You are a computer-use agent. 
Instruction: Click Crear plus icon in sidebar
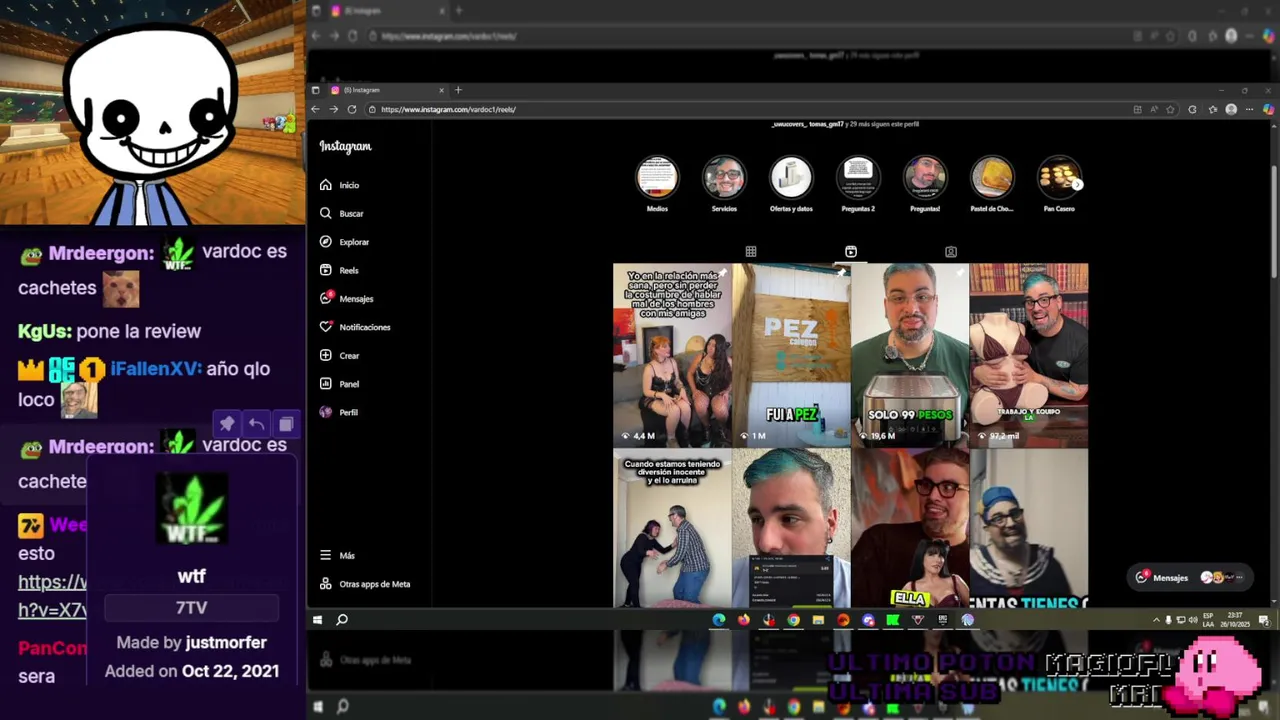[339, 355]
